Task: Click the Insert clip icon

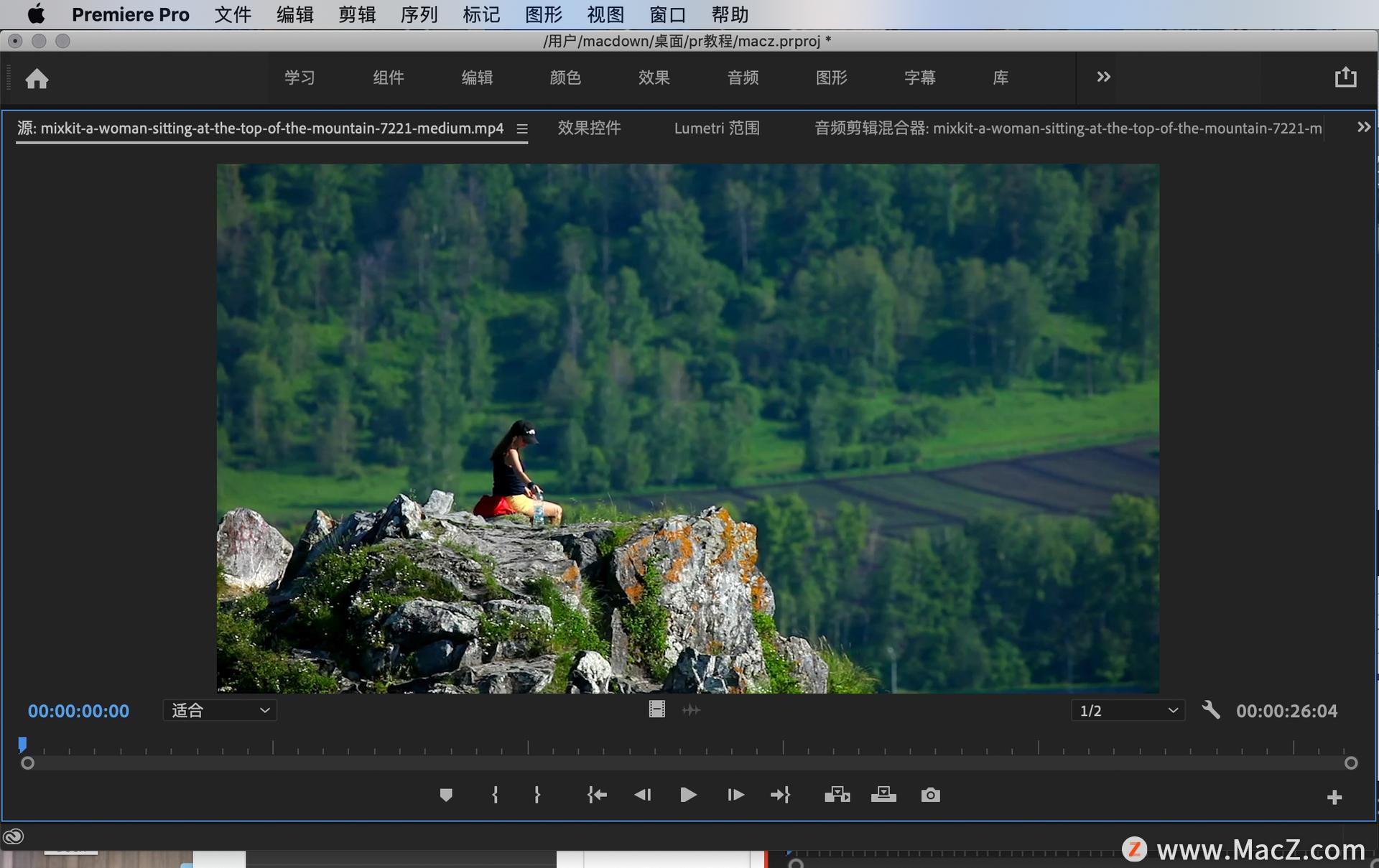Action: [x=837, y=795]
